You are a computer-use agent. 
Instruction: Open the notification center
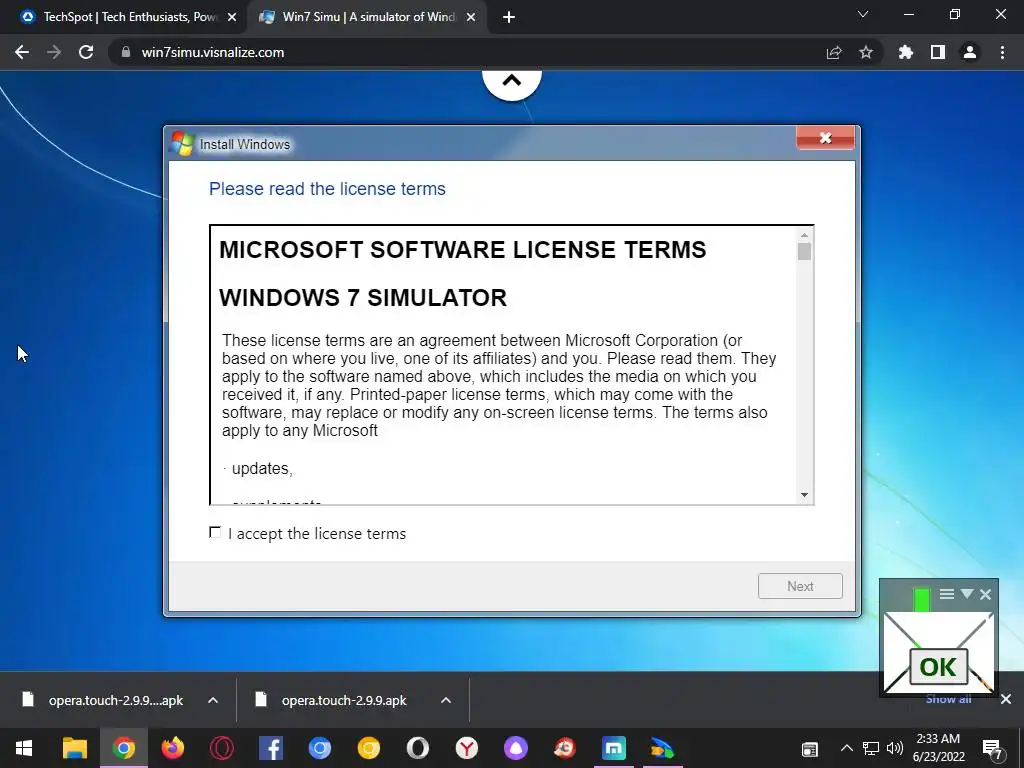tap(993, 748)
